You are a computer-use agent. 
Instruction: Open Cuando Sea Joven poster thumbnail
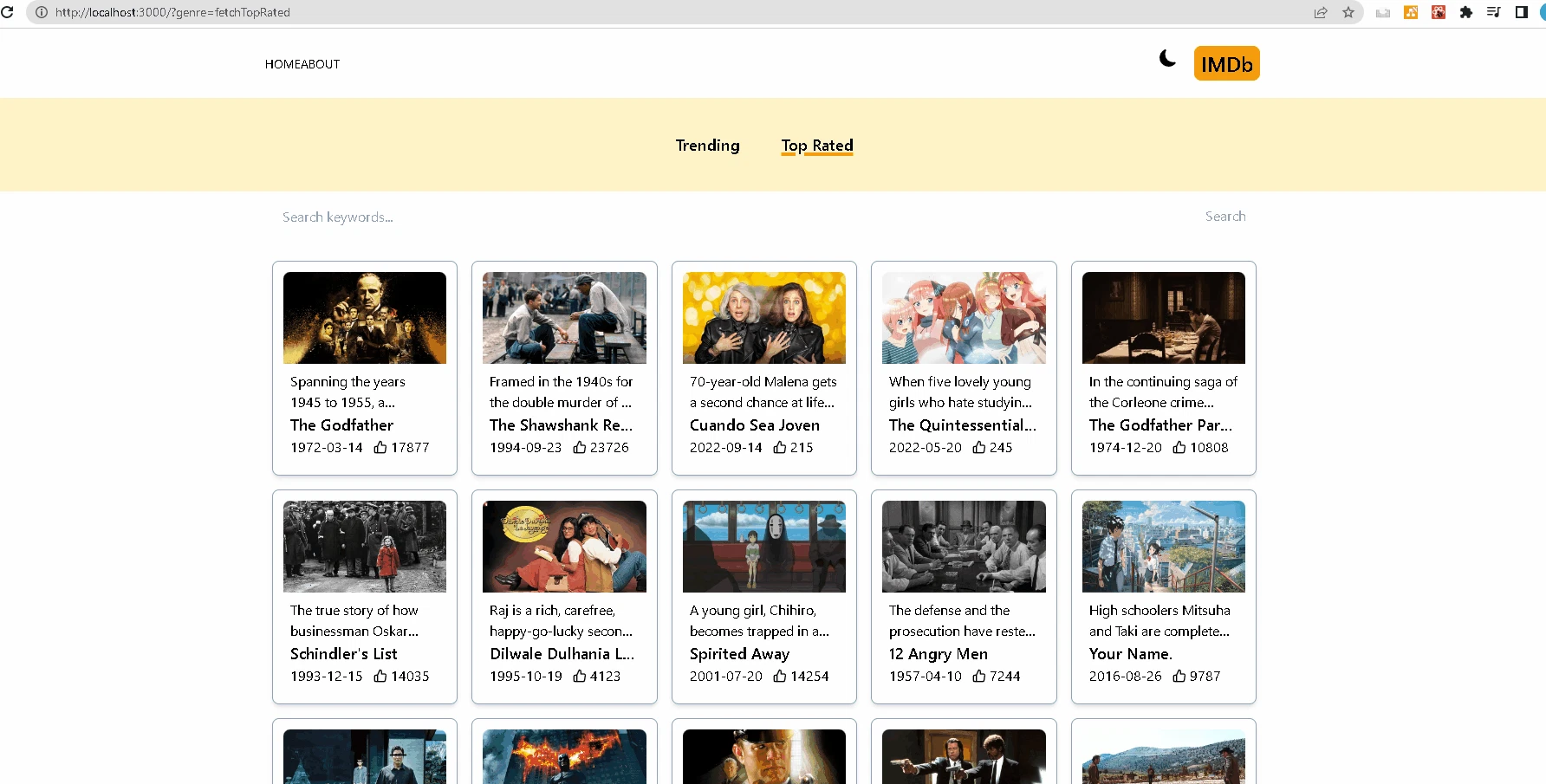point(764,318)
